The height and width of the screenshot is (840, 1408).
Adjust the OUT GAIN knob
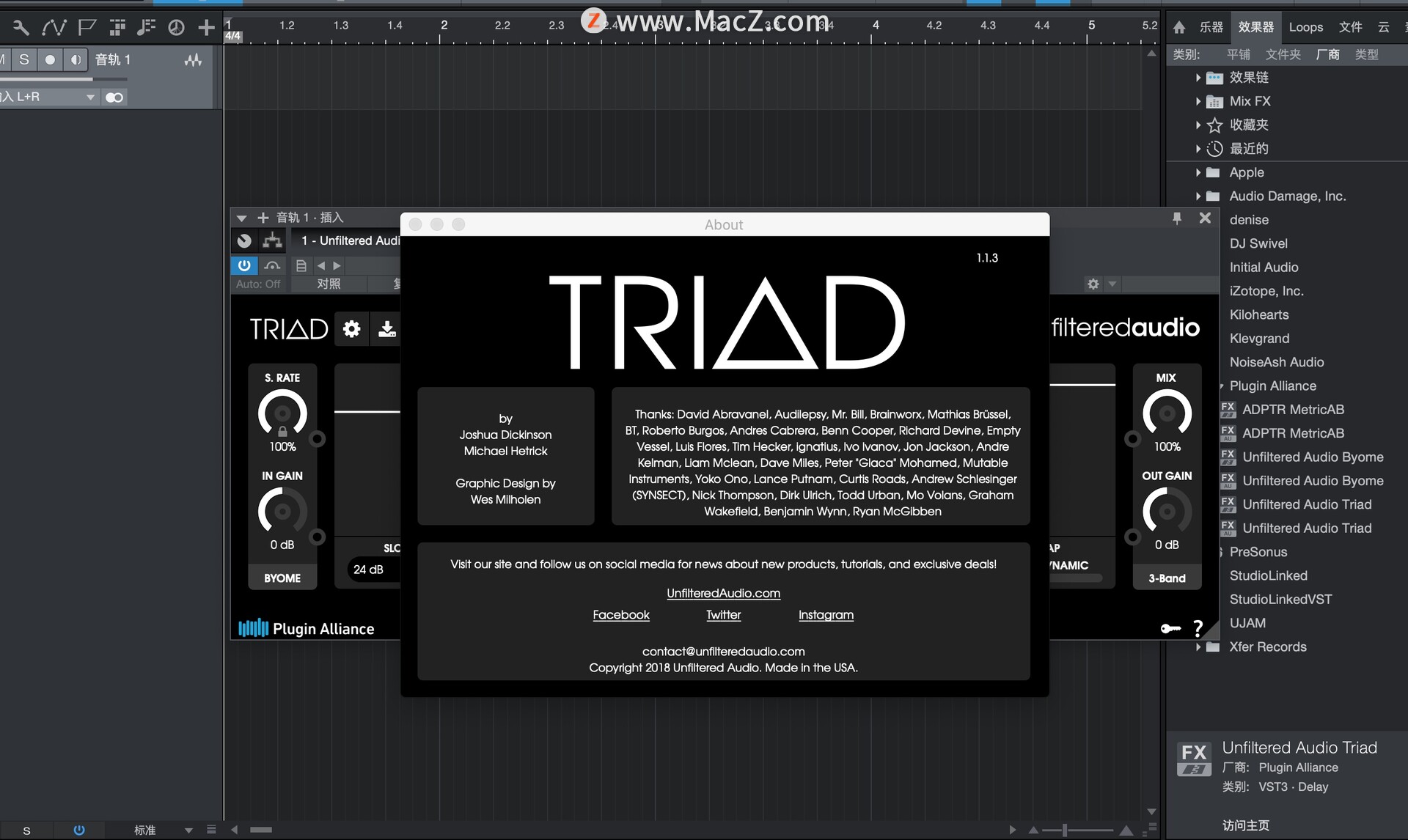coord(1167,511)
